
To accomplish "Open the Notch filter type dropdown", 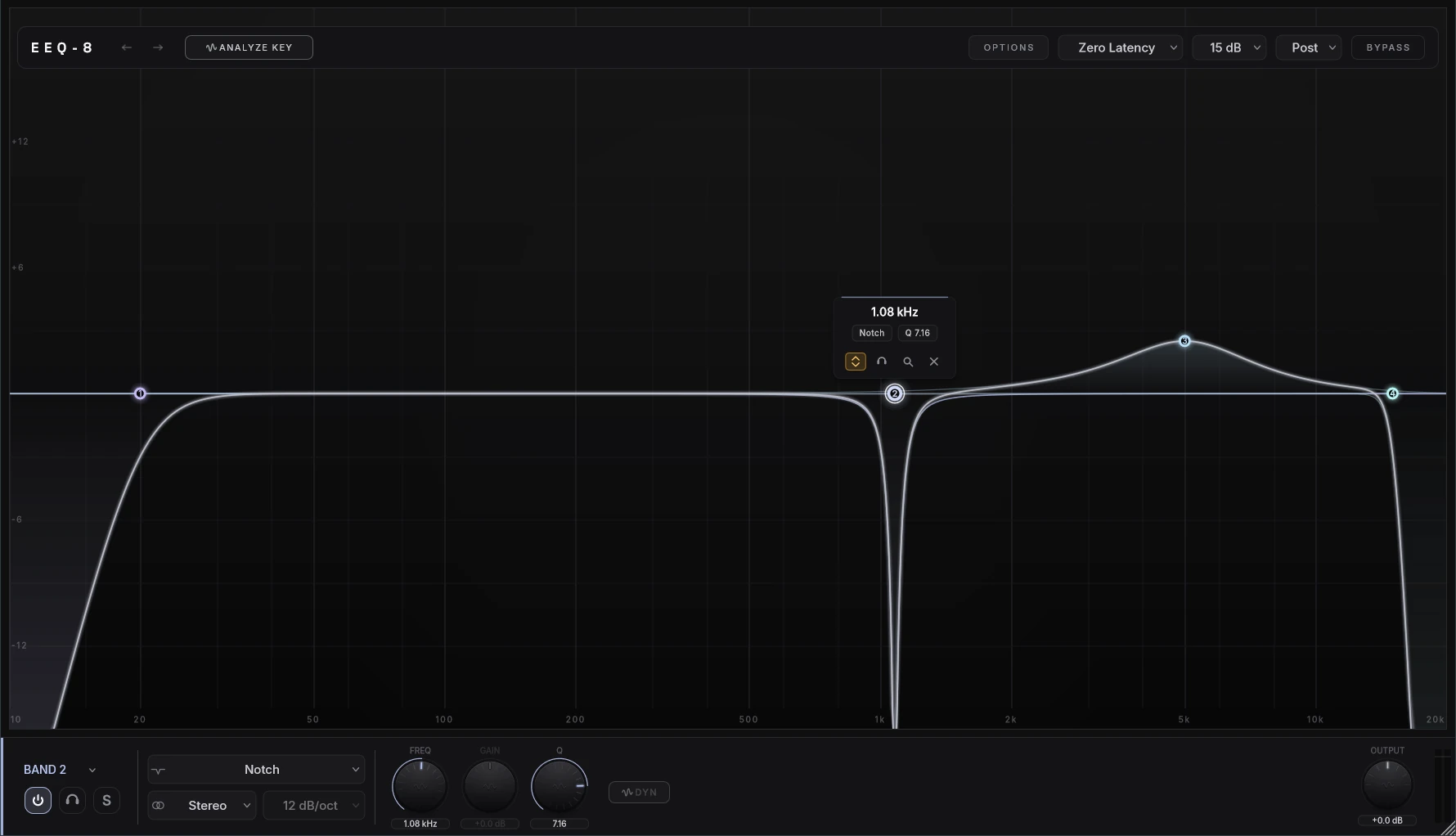I will click(256, 770).
